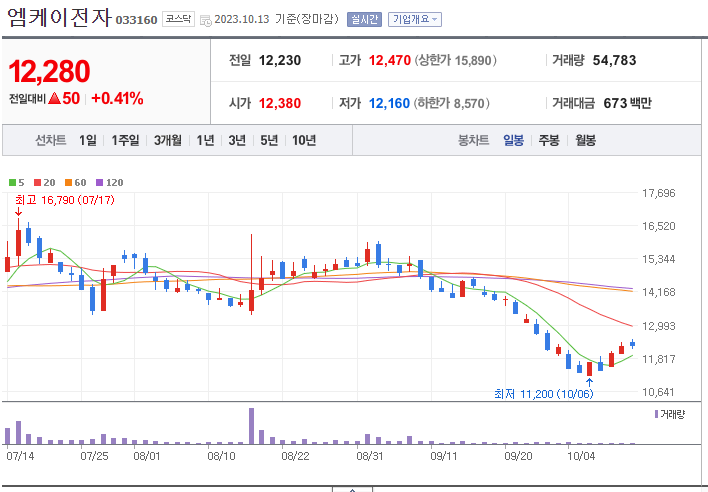This screenshot has height=492, width=708.
Task: Open the 기업개요 dropdown
Action: tap(415, 19)
